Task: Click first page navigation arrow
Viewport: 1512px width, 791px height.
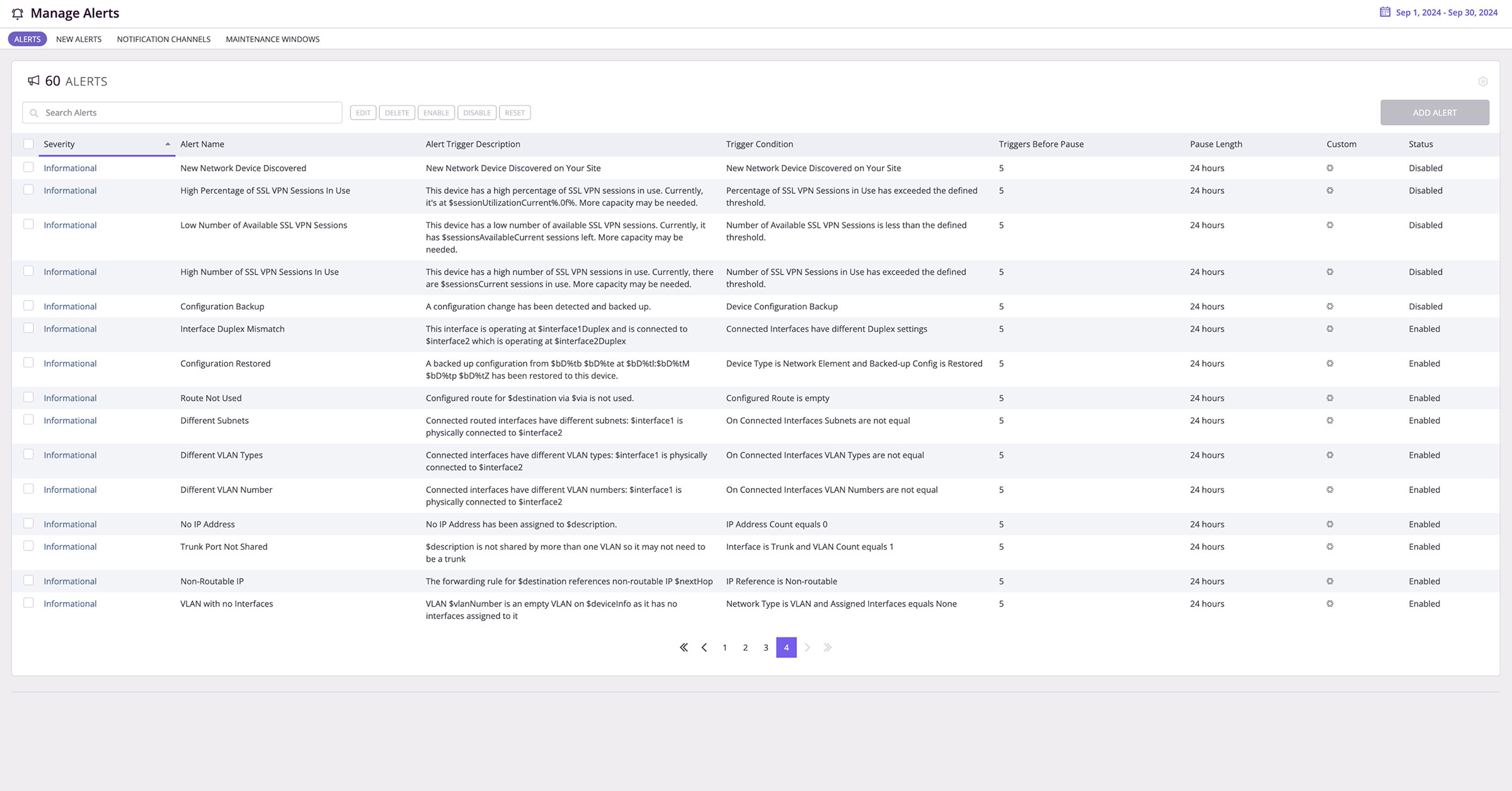Action: point(684,647)
